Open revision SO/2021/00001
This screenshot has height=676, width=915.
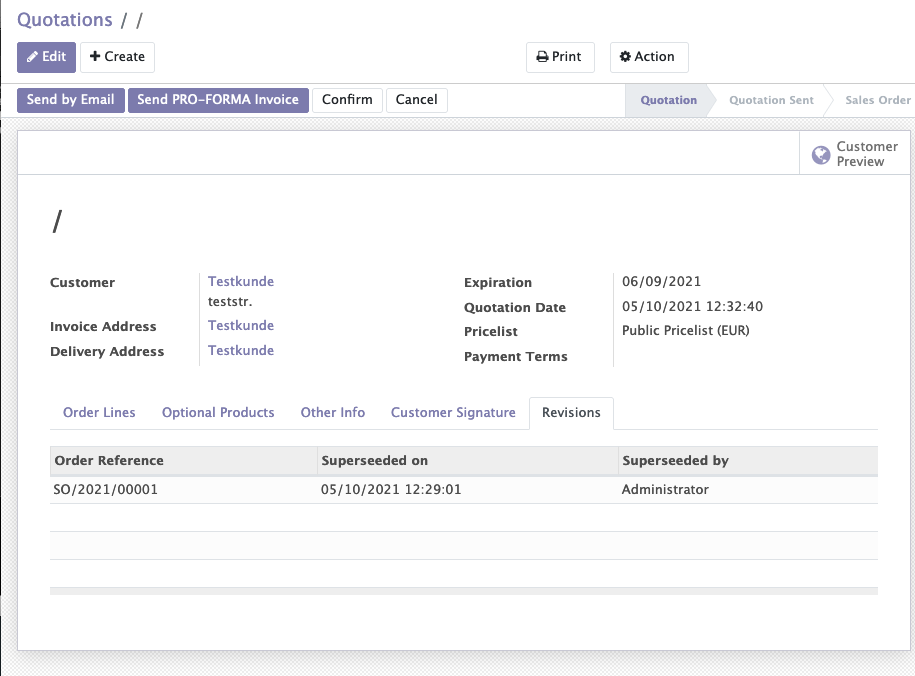106,489
